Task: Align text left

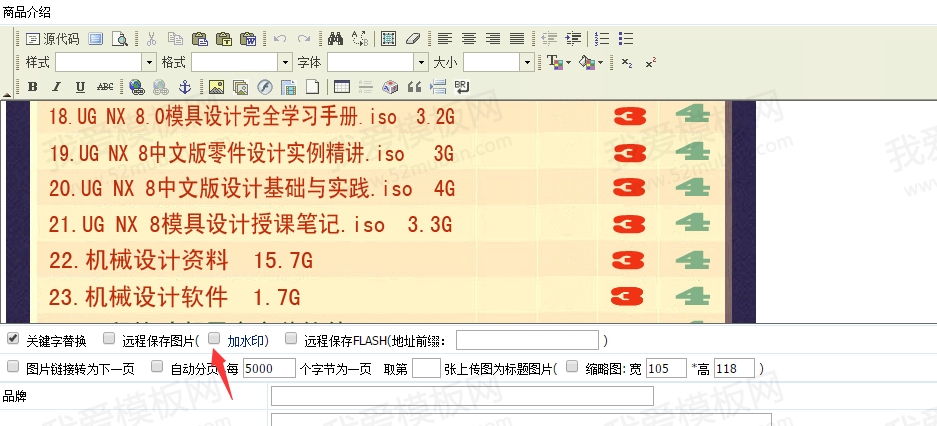Action: tap(444, 39)
